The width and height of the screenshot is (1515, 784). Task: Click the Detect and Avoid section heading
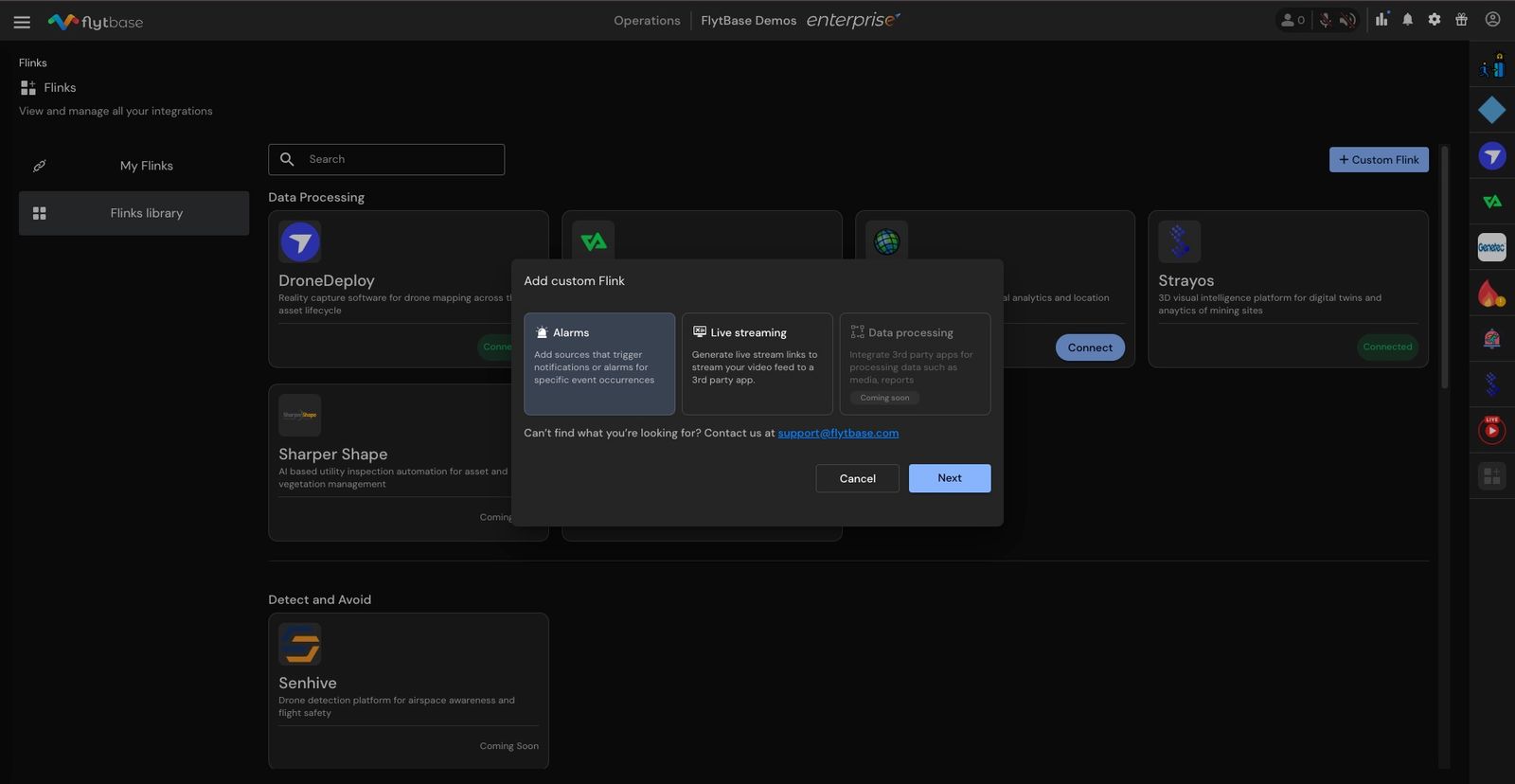click(x=320, y=600)
